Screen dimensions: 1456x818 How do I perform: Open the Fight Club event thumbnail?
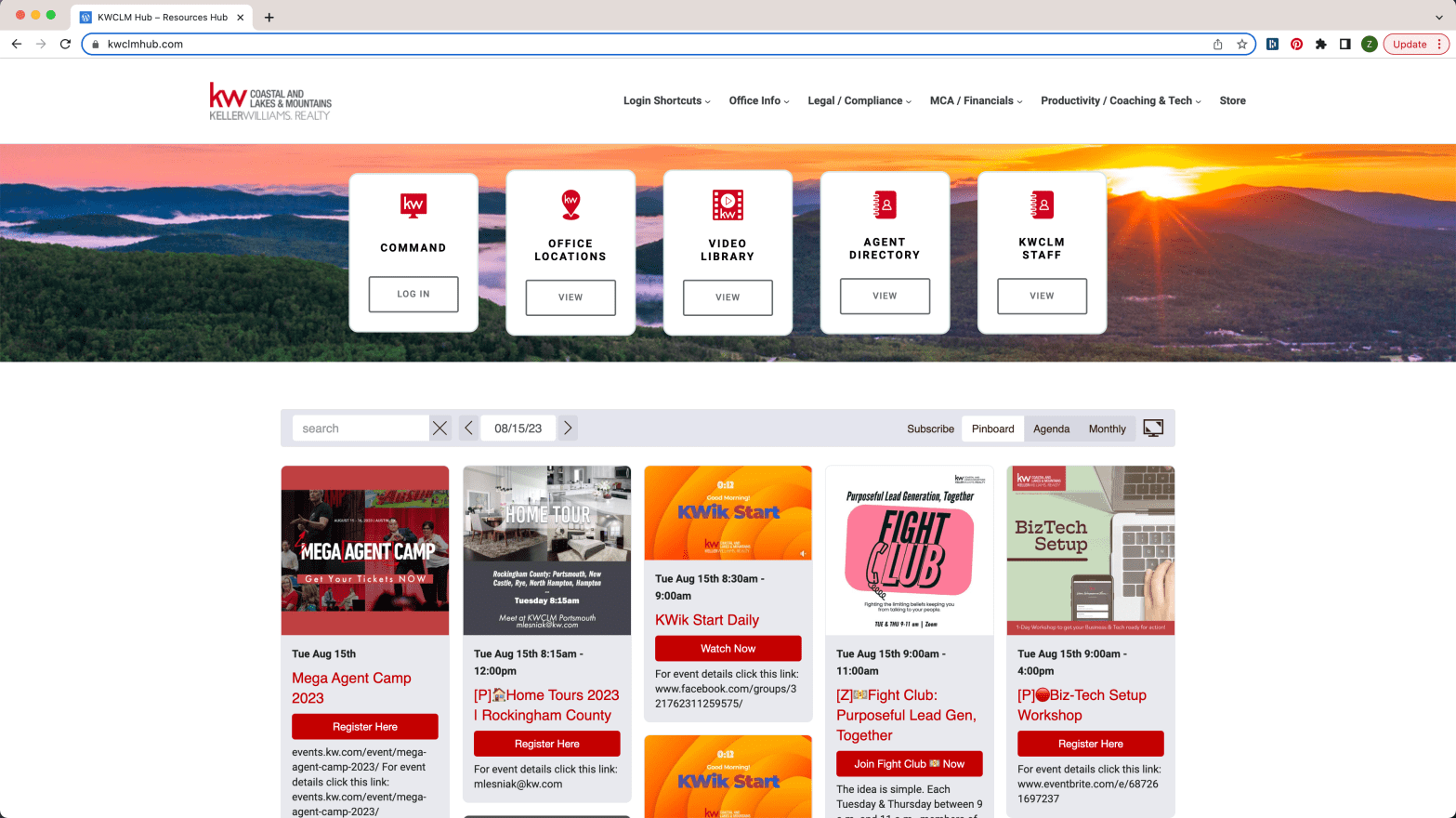(909, 550)
